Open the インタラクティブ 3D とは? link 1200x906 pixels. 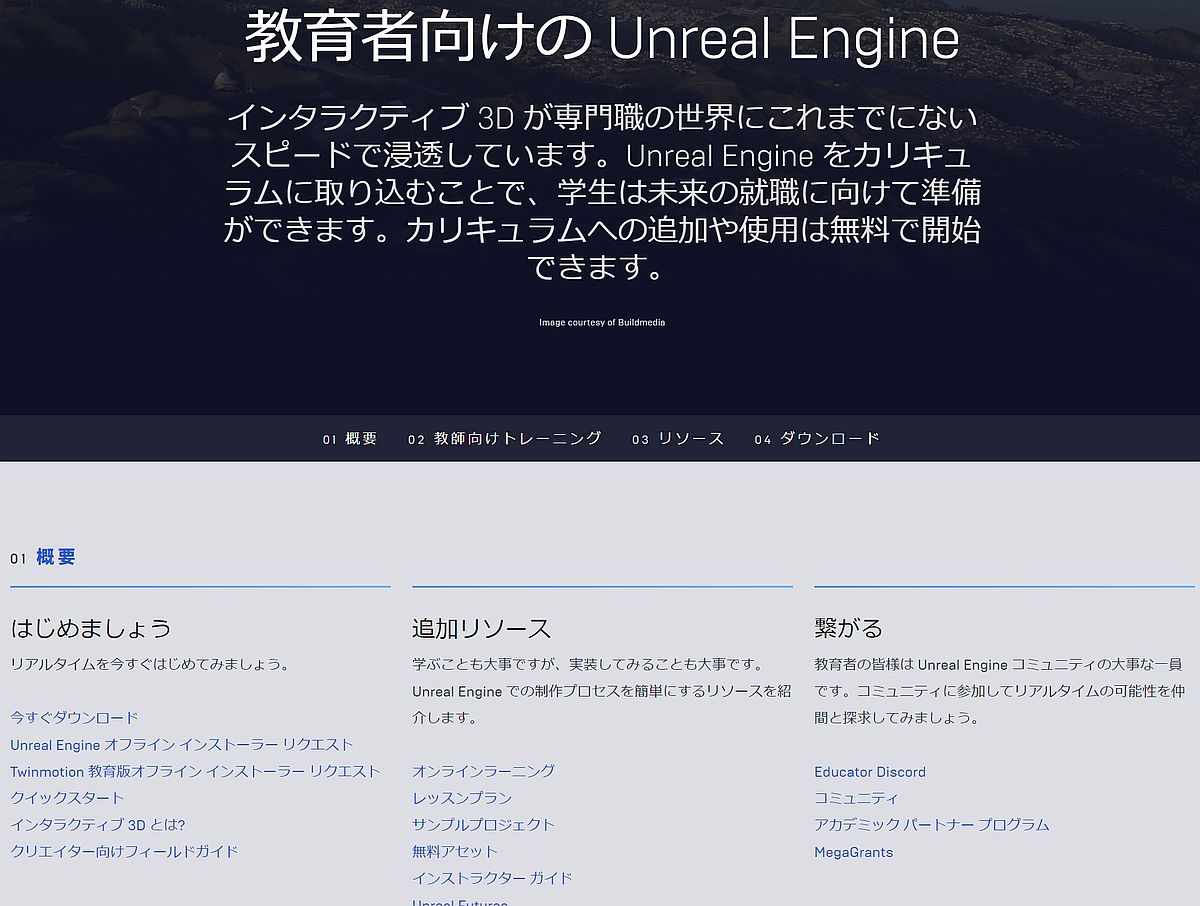click(x=98, y=824)
